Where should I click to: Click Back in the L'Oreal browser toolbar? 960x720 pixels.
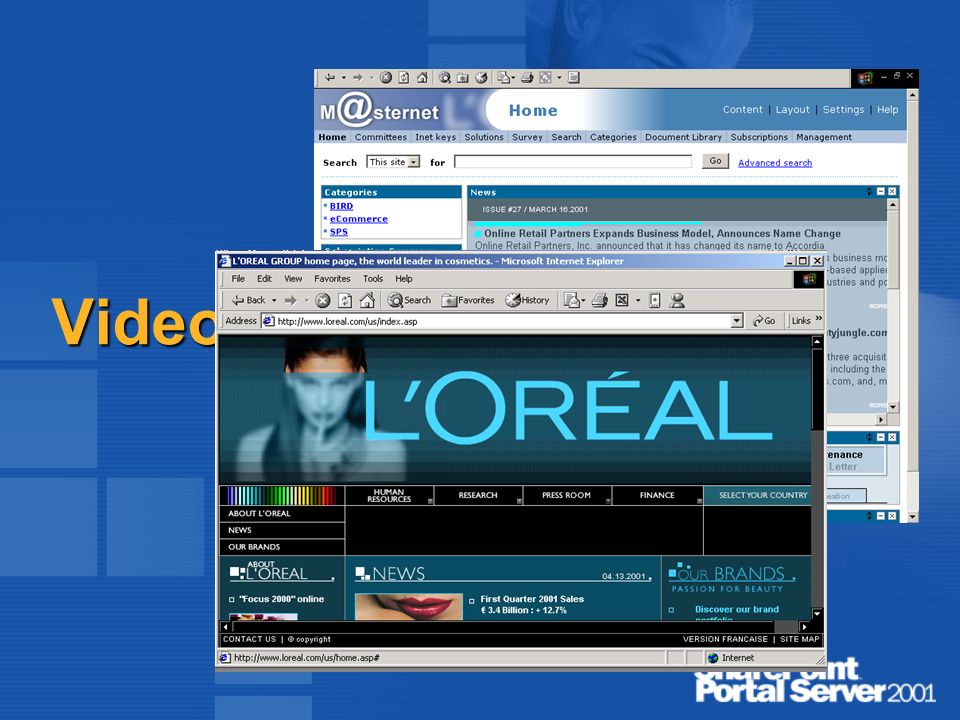click(x=249, y=300)
